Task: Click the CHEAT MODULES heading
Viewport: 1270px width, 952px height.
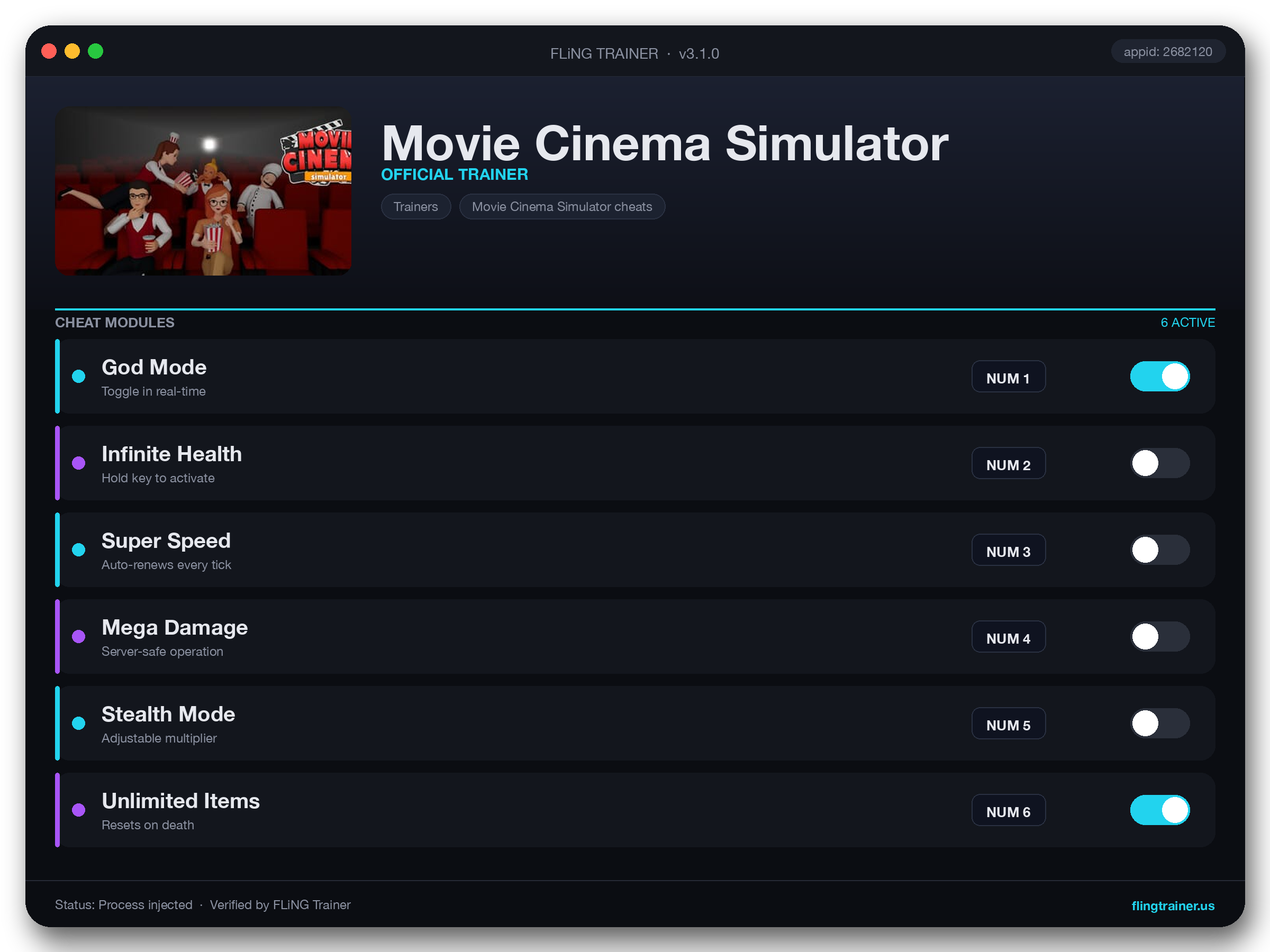Action: coord(115,323)
